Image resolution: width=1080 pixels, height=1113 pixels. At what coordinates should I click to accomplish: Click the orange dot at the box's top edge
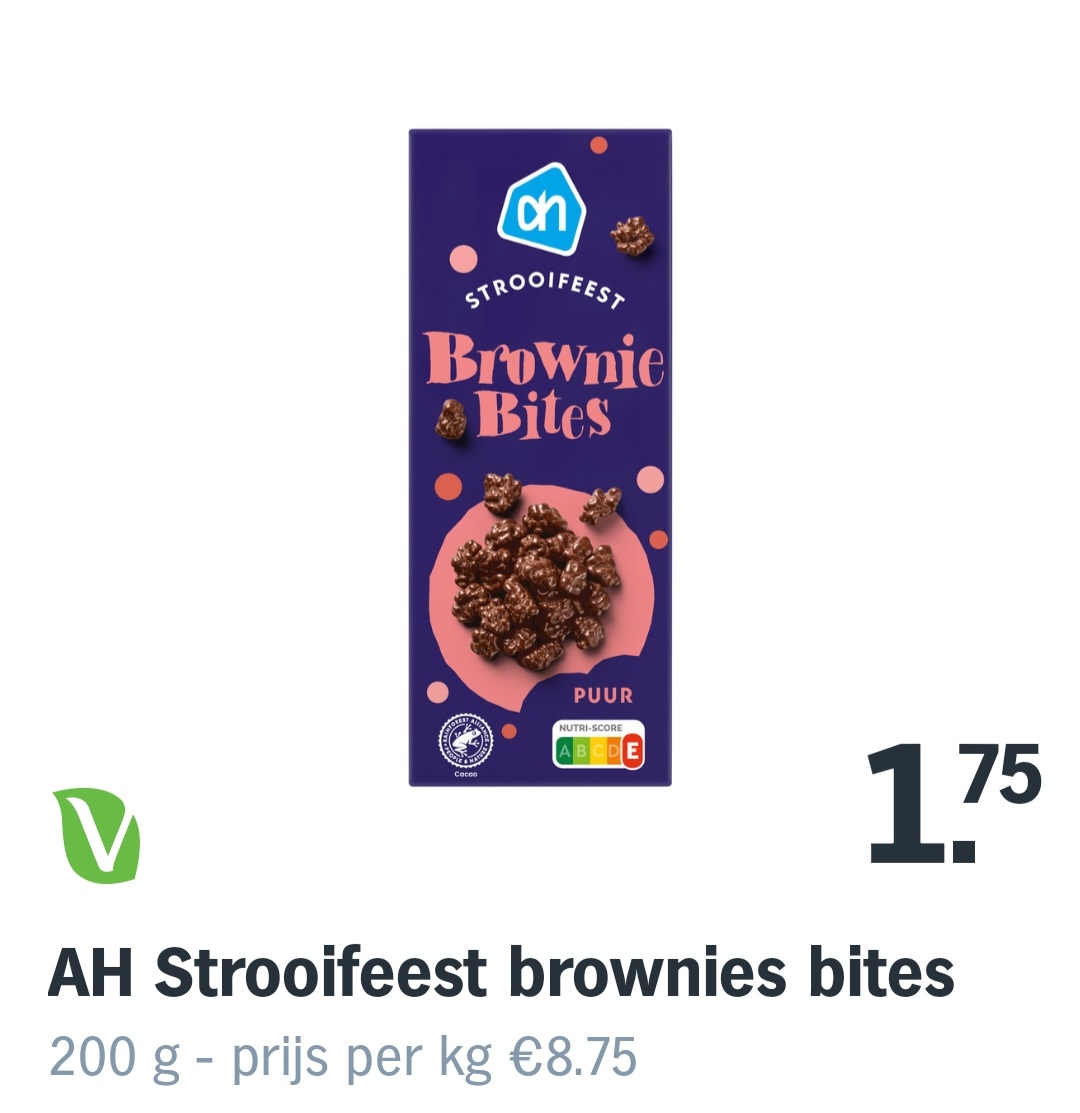point(599,145)
